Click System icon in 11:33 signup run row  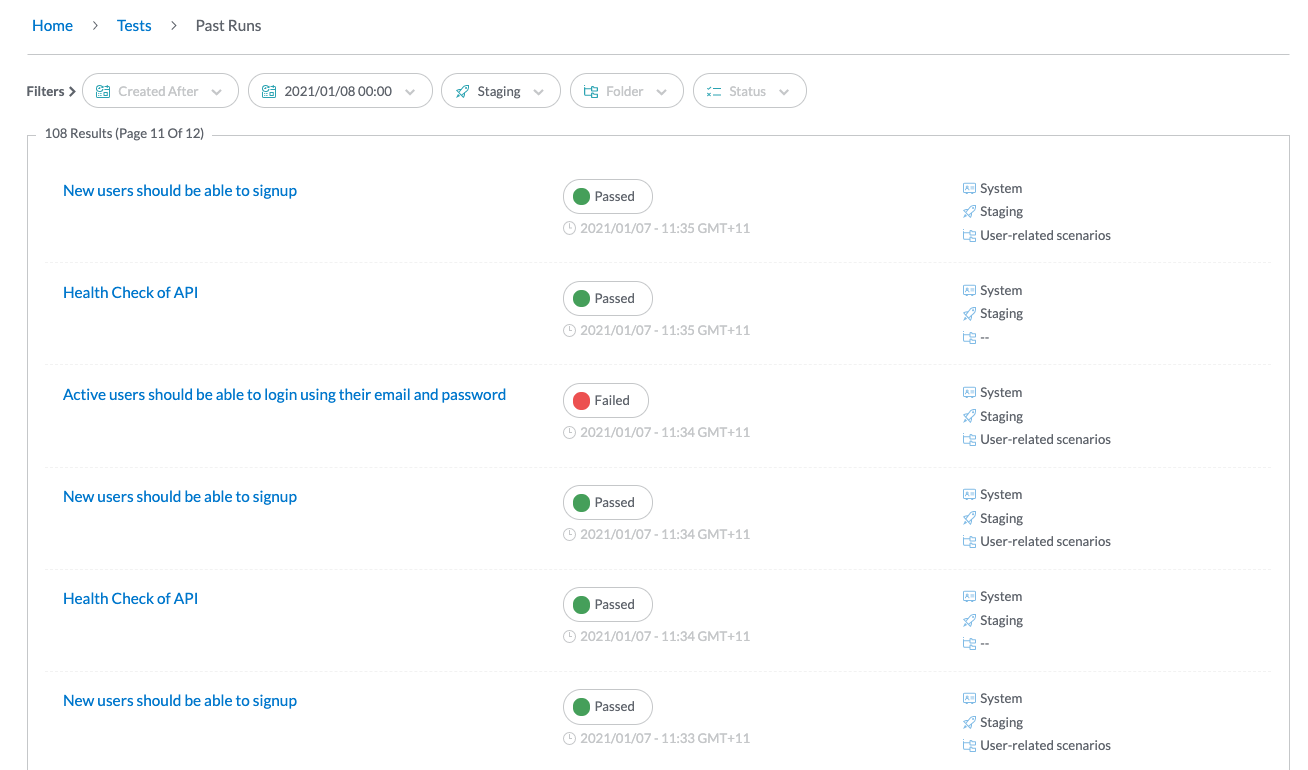pos(969,698)
